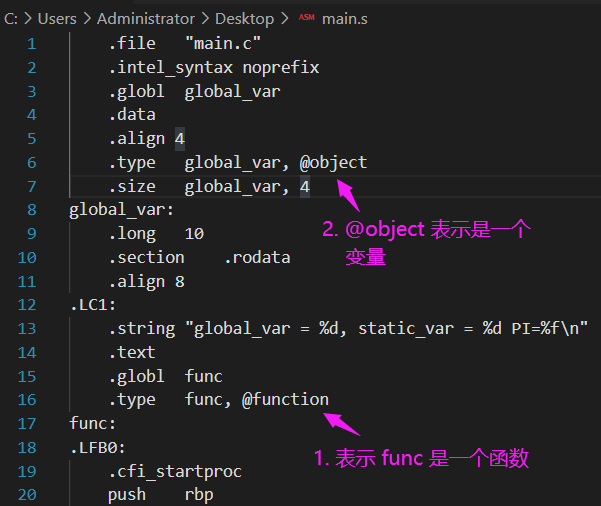Viewport: 601px width, 506px height.
Task: Select the Users breadcrumb folder
Action: [57, 19]
